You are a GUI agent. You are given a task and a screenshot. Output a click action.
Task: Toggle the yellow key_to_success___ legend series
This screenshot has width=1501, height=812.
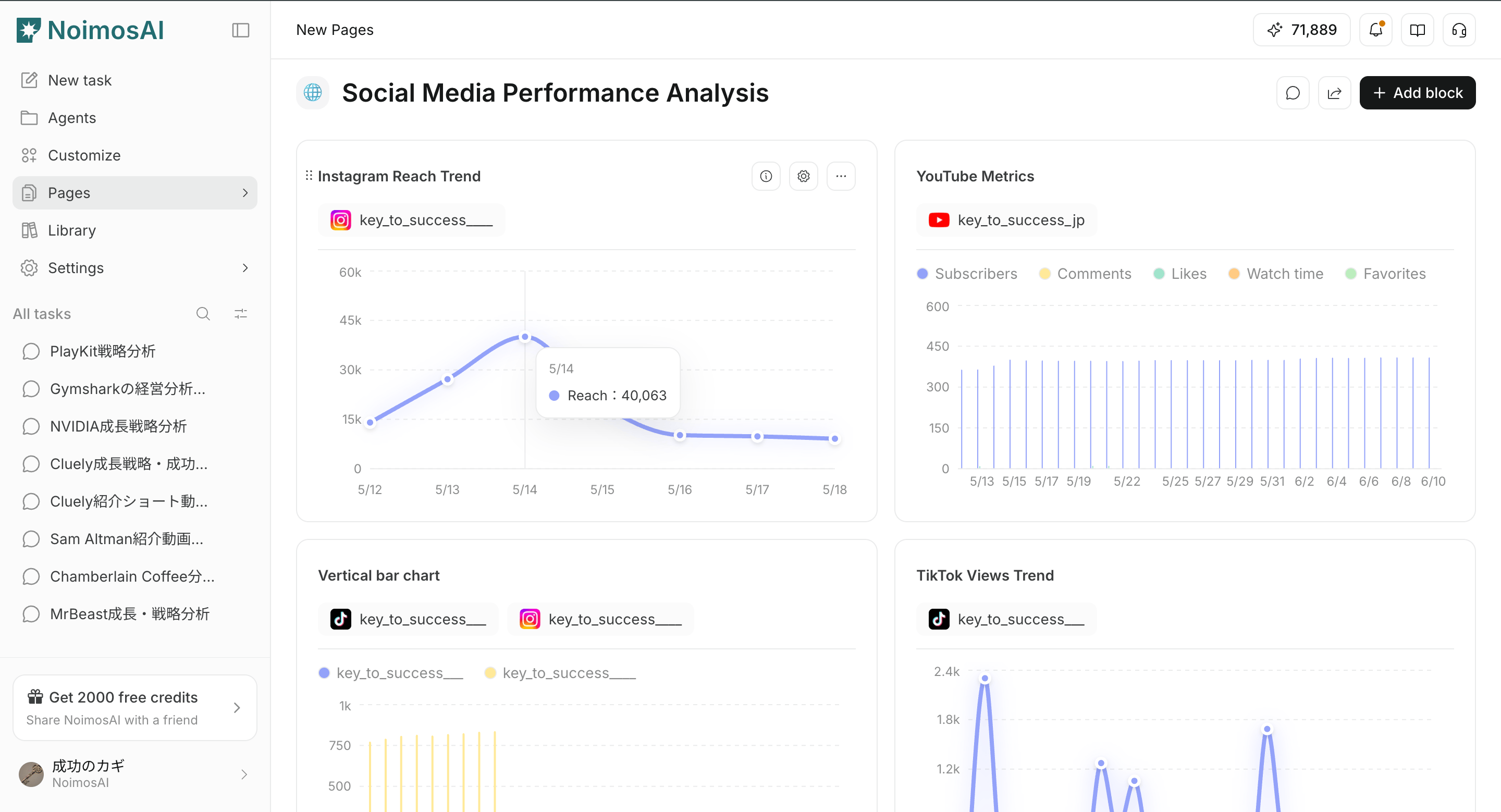(x=560, y=673)
